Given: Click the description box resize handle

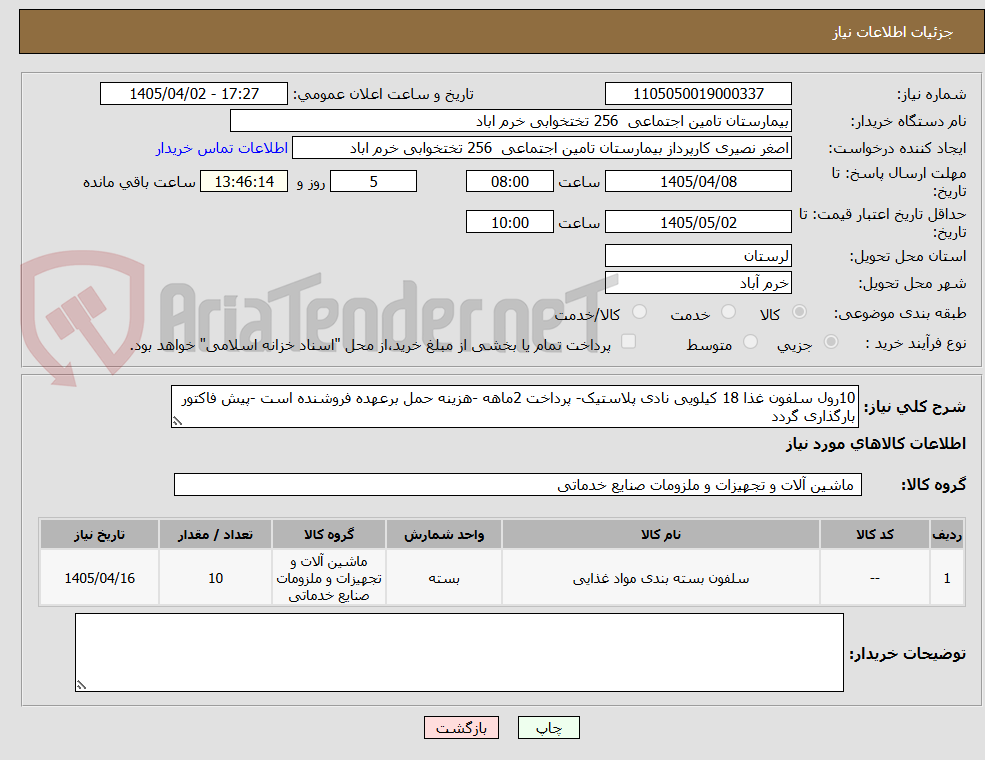Looking at the screenshot, I should point(177,421).
